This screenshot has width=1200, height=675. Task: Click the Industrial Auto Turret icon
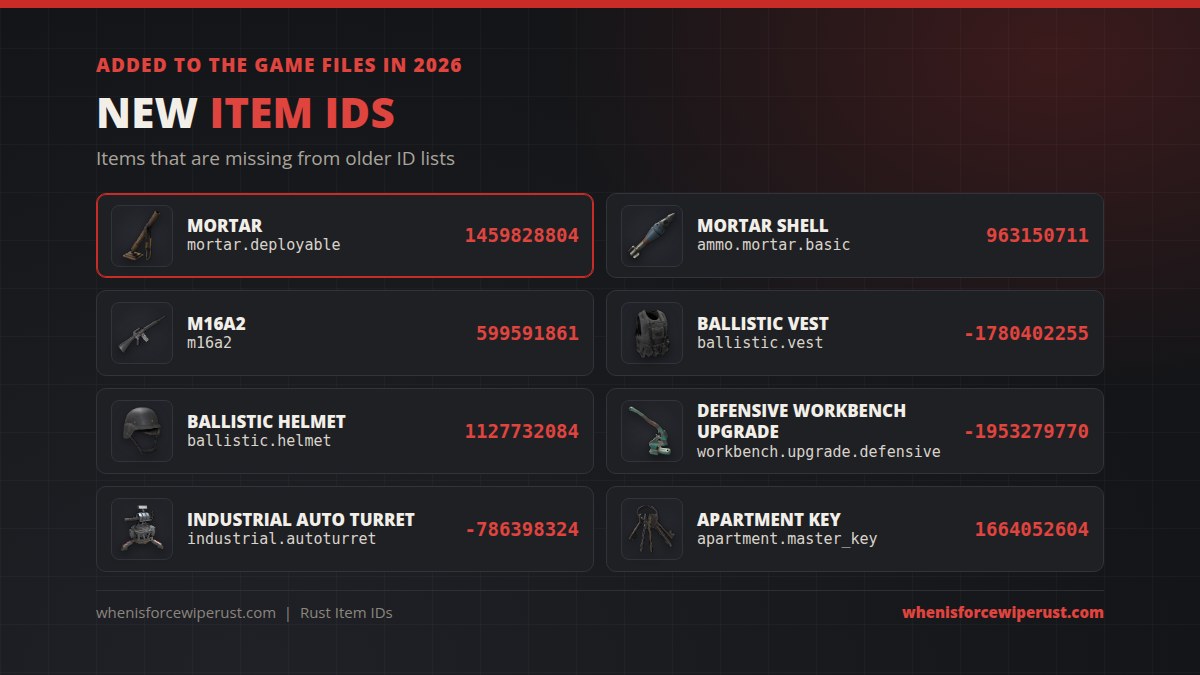coord(142,529)
